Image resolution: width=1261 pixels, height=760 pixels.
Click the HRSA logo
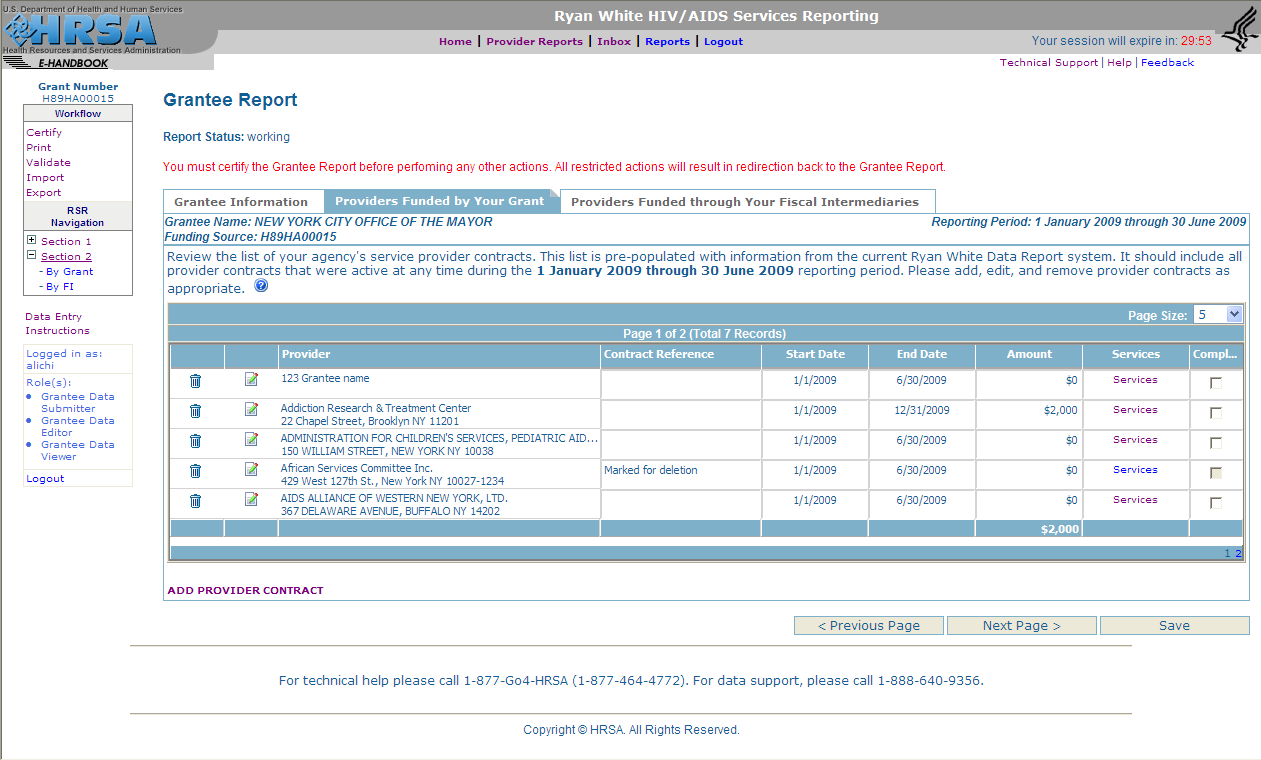point(80,30)
